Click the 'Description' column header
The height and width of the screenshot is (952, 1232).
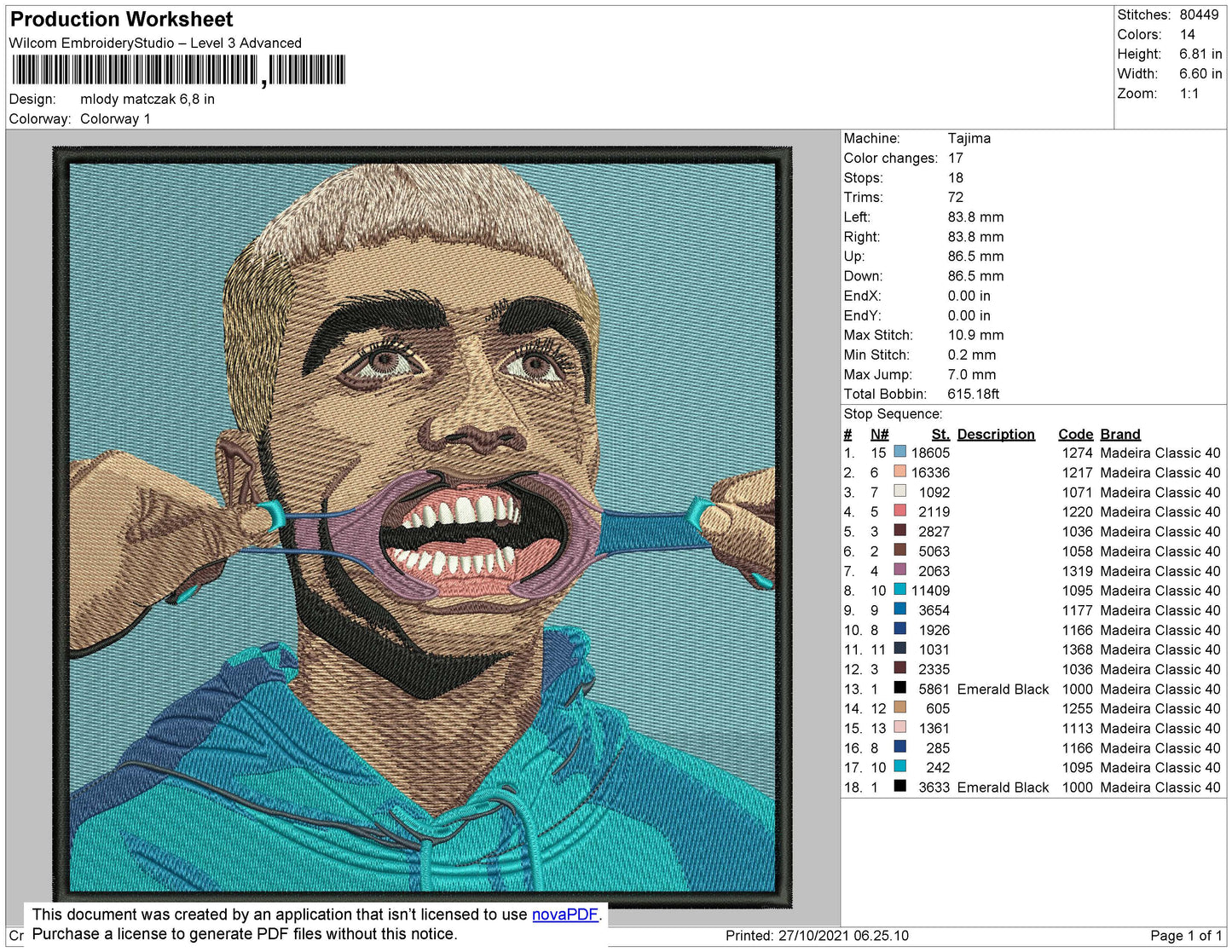pyautogui.click(x=996, y=434)
